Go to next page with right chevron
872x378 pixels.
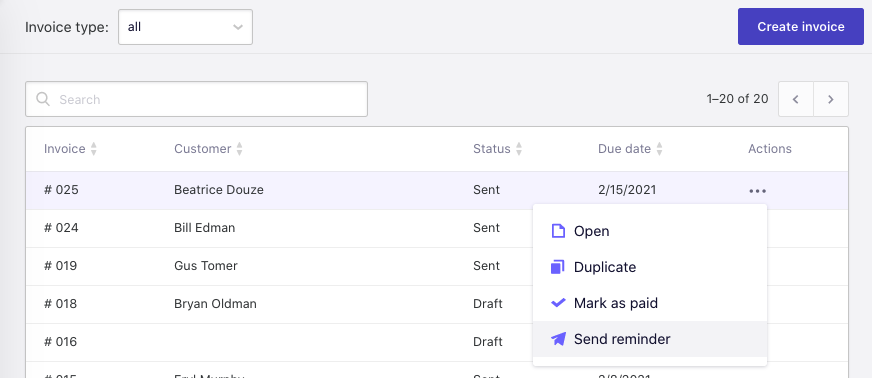coord(831,99)
